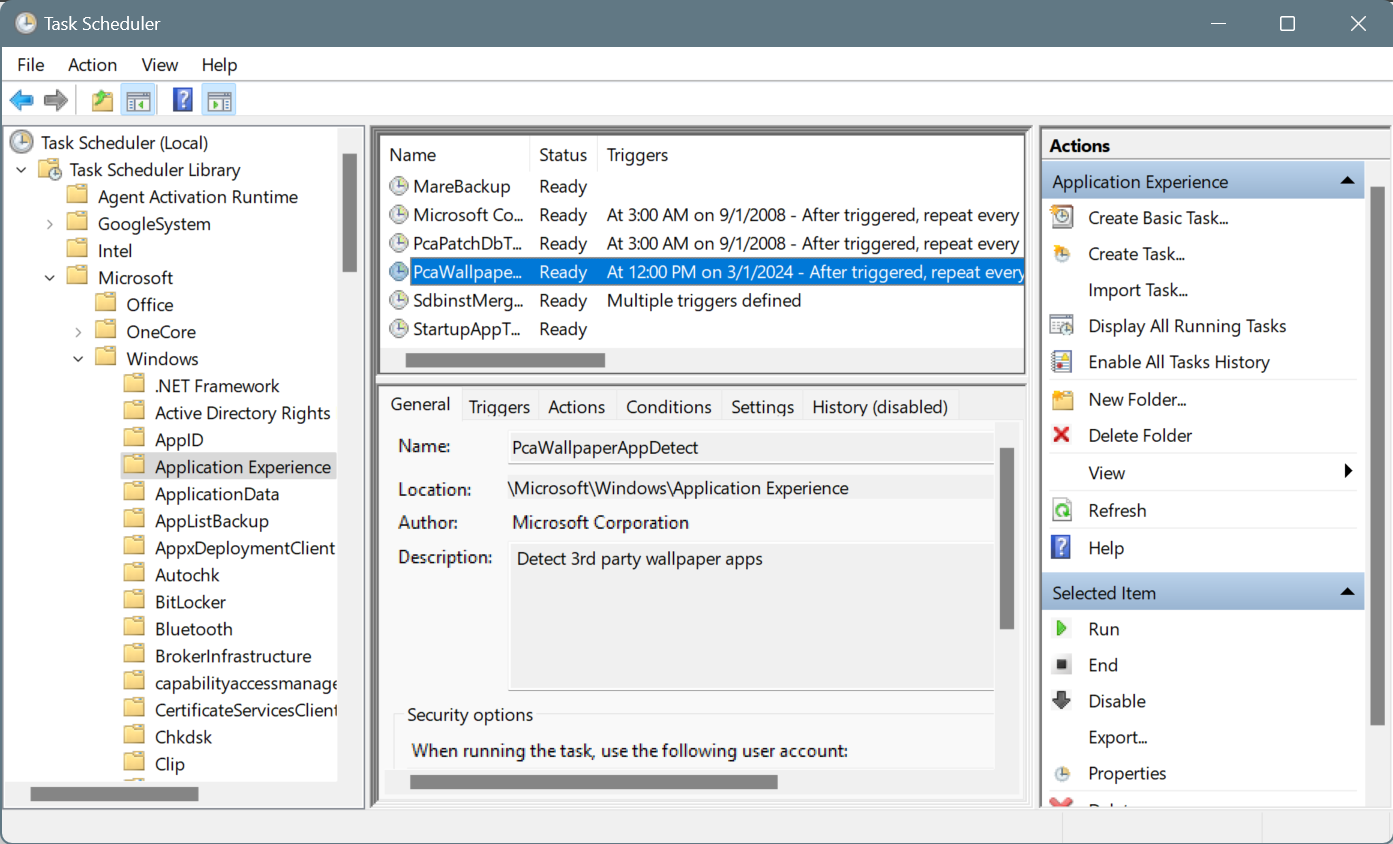The width and height of the screenshot is (1393, 844).
Task: Click the blue Help toolbar icon
Action: (183, 100)
